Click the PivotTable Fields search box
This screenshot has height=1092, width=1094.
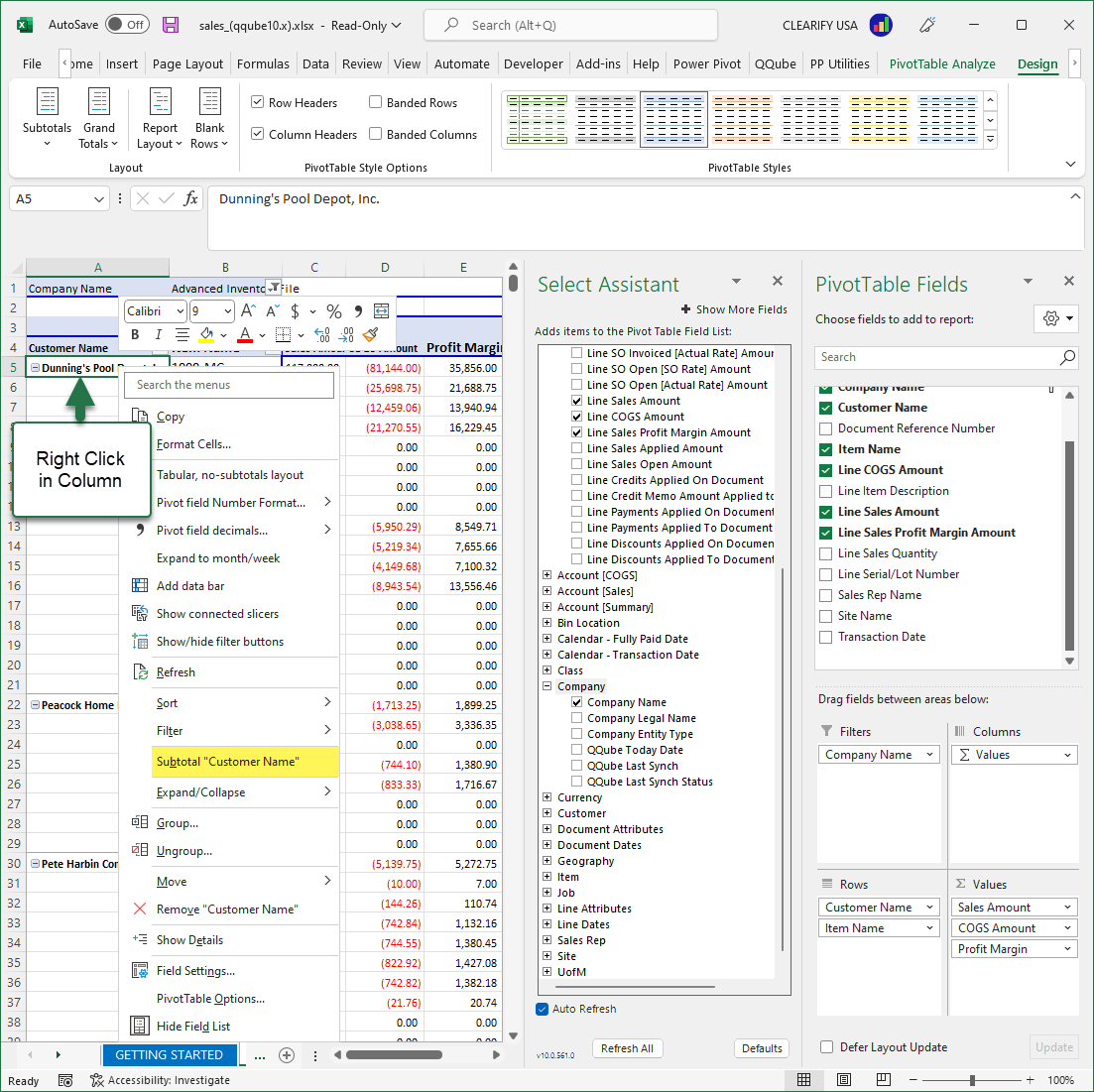tap(946, 356)
